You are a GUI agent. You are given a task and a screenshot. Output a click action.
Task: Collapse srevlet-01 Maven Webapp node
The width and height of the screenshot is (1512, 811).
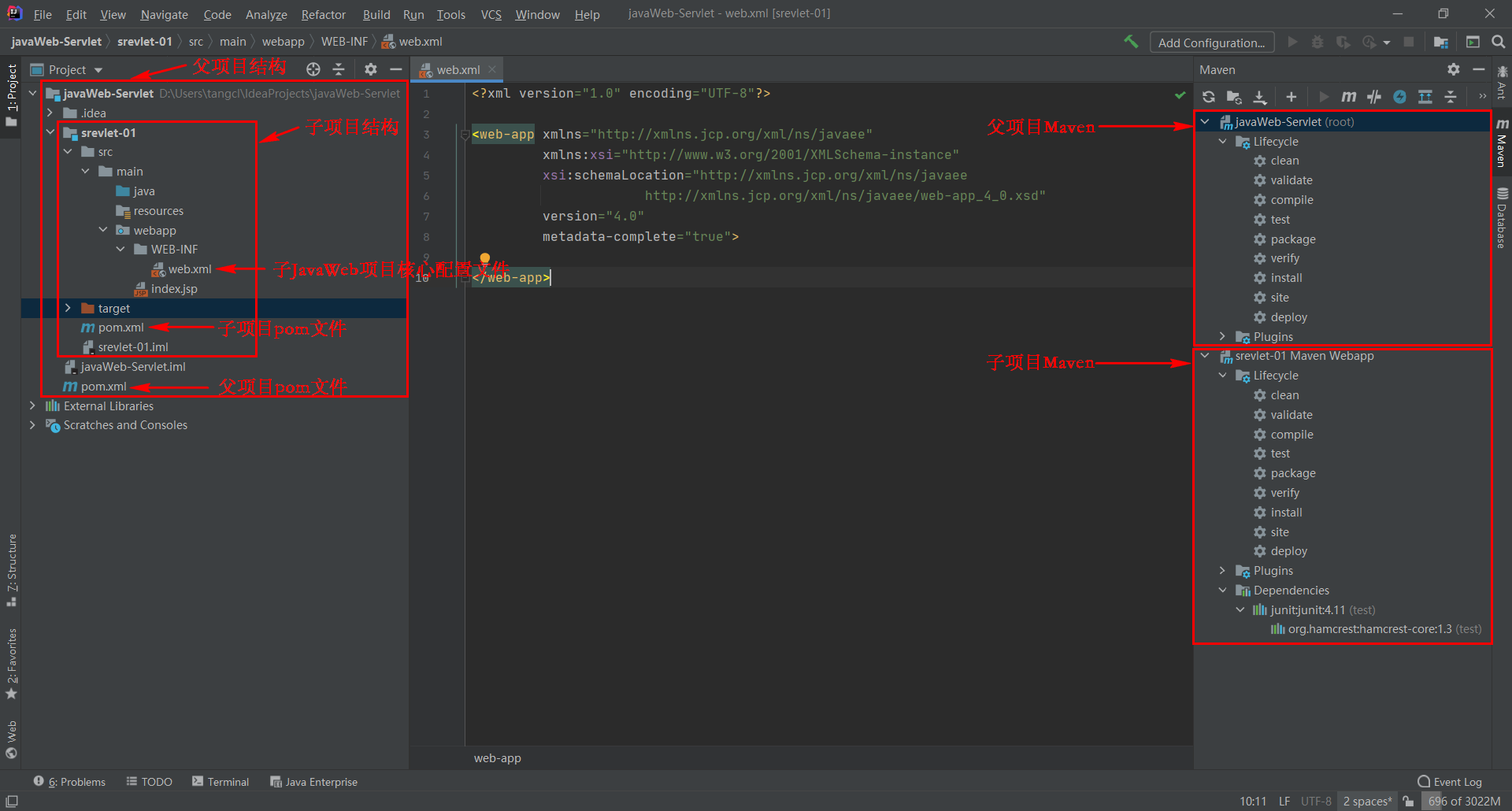coord(1205,356)
